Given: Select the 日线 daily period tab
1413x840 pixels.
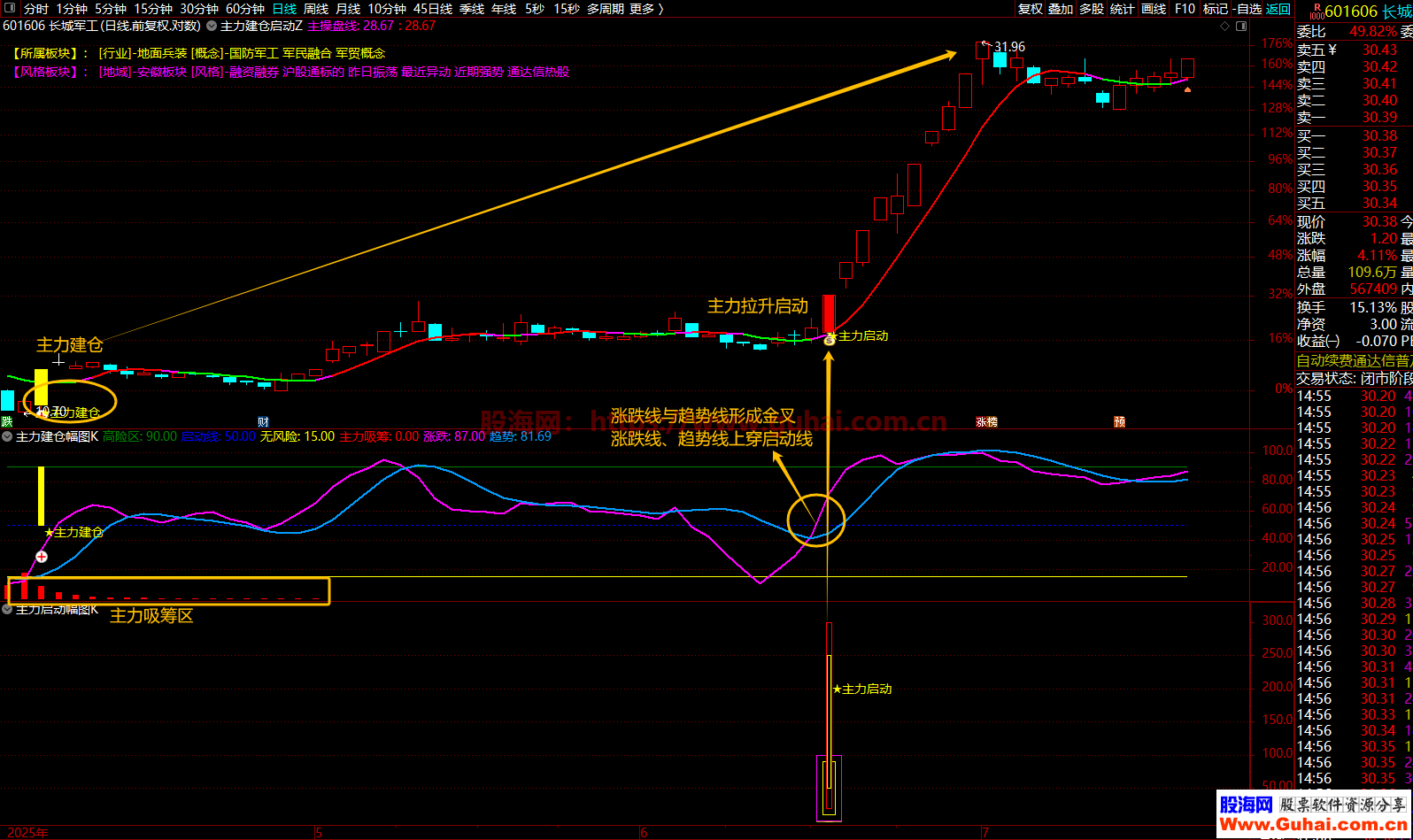Looking at the screenshot, I should point(284,9).
